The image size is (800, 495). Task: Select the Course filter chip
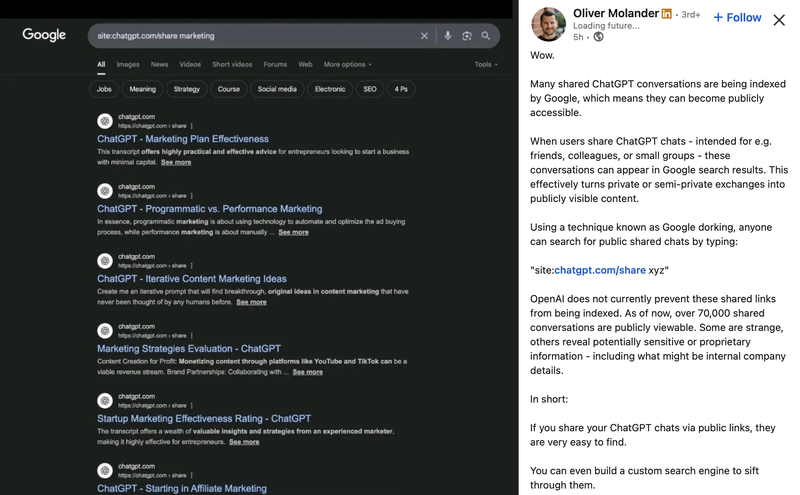[229, 89]
